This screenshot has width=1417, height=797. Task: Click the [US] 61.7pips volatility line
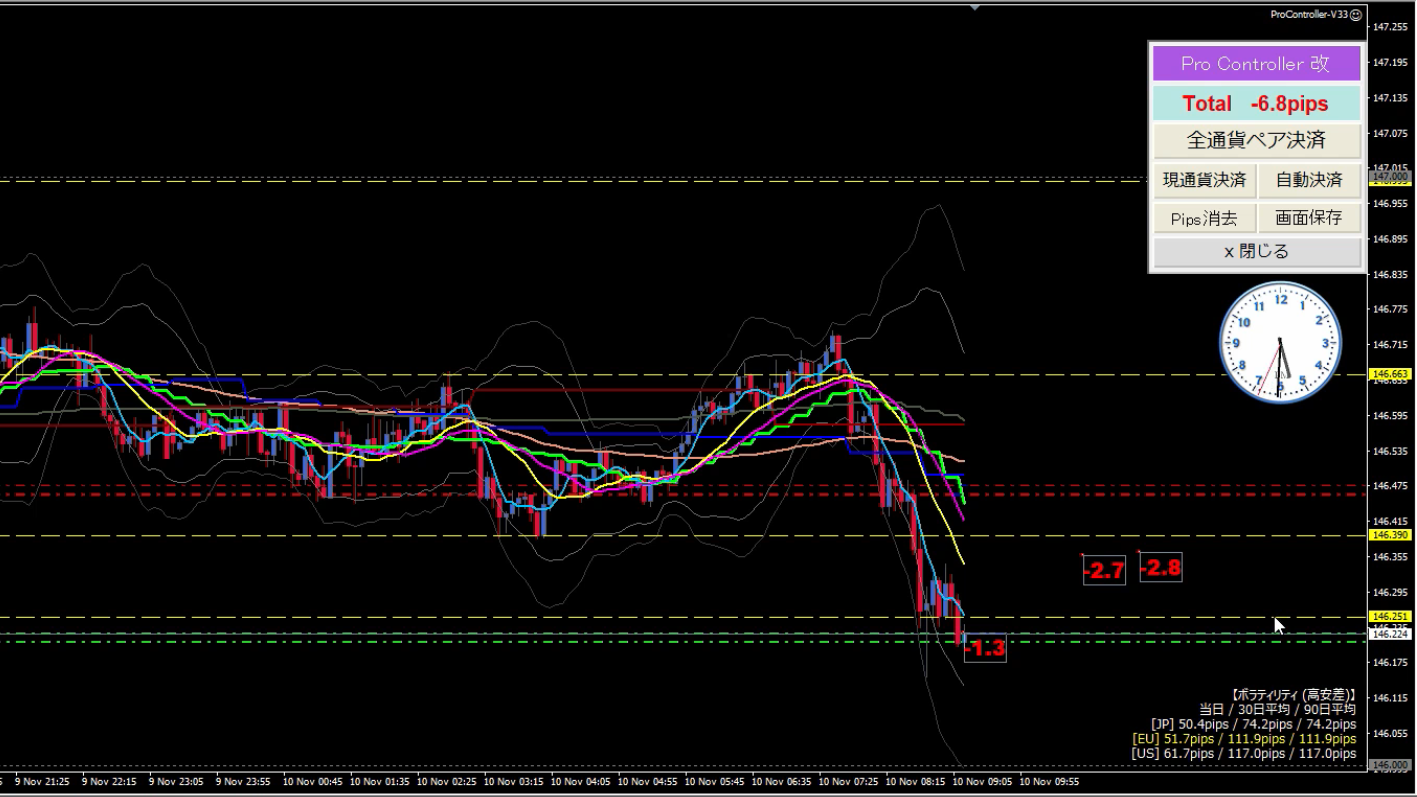(1244, 753)
